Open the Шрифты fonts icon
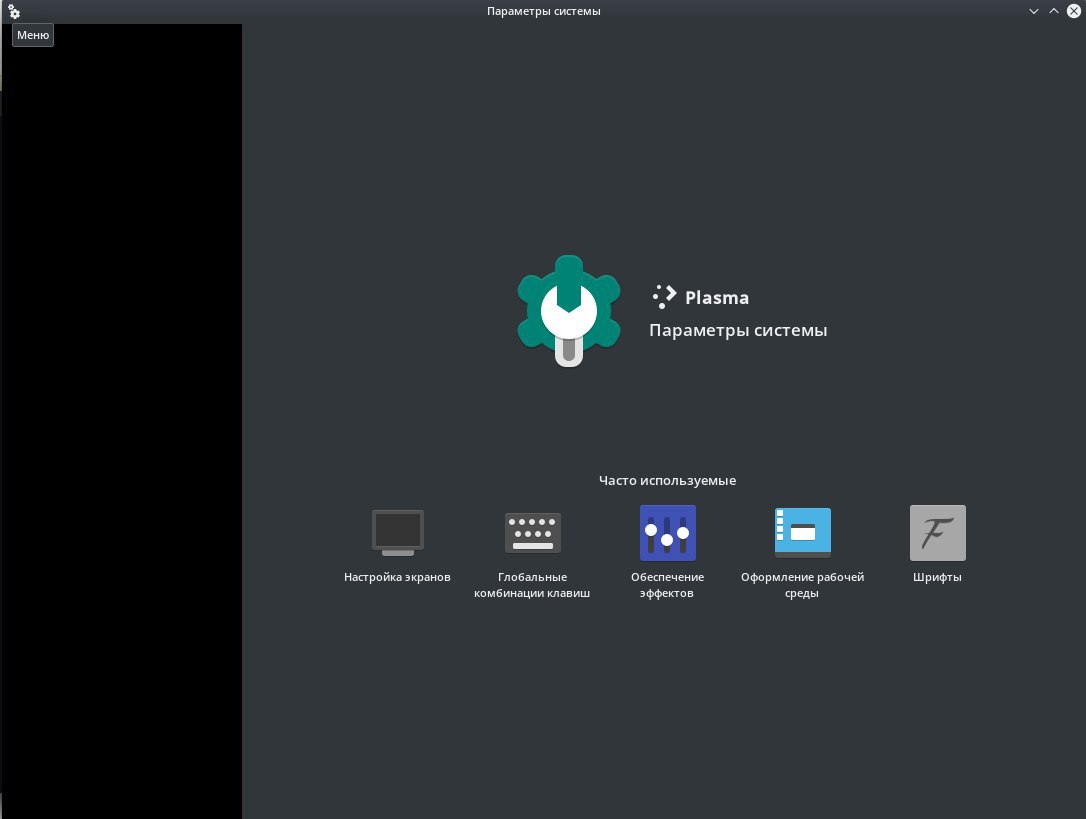The width and height of the screenshot is (1086, 819). [937, 533]
